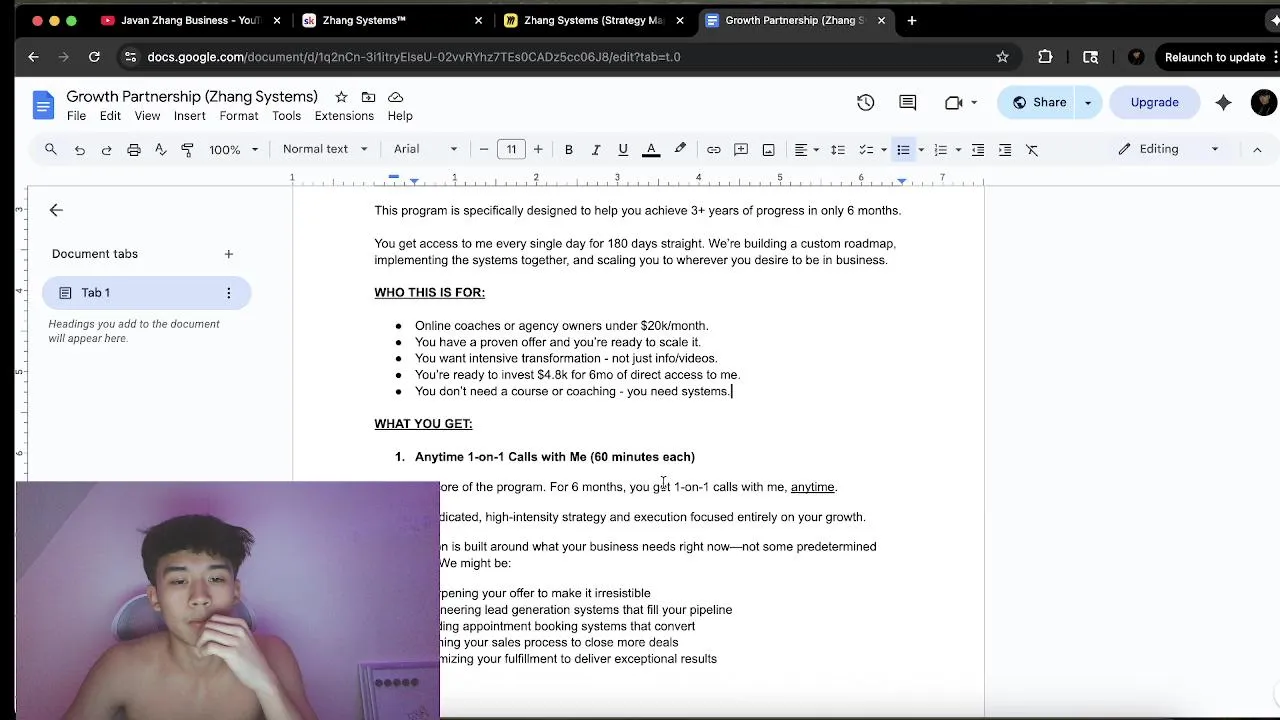Switch to Javan Zhang Business YouTube tab
Image resolution: width=1280 pixels, height=720 pixels.
(190, 20)
